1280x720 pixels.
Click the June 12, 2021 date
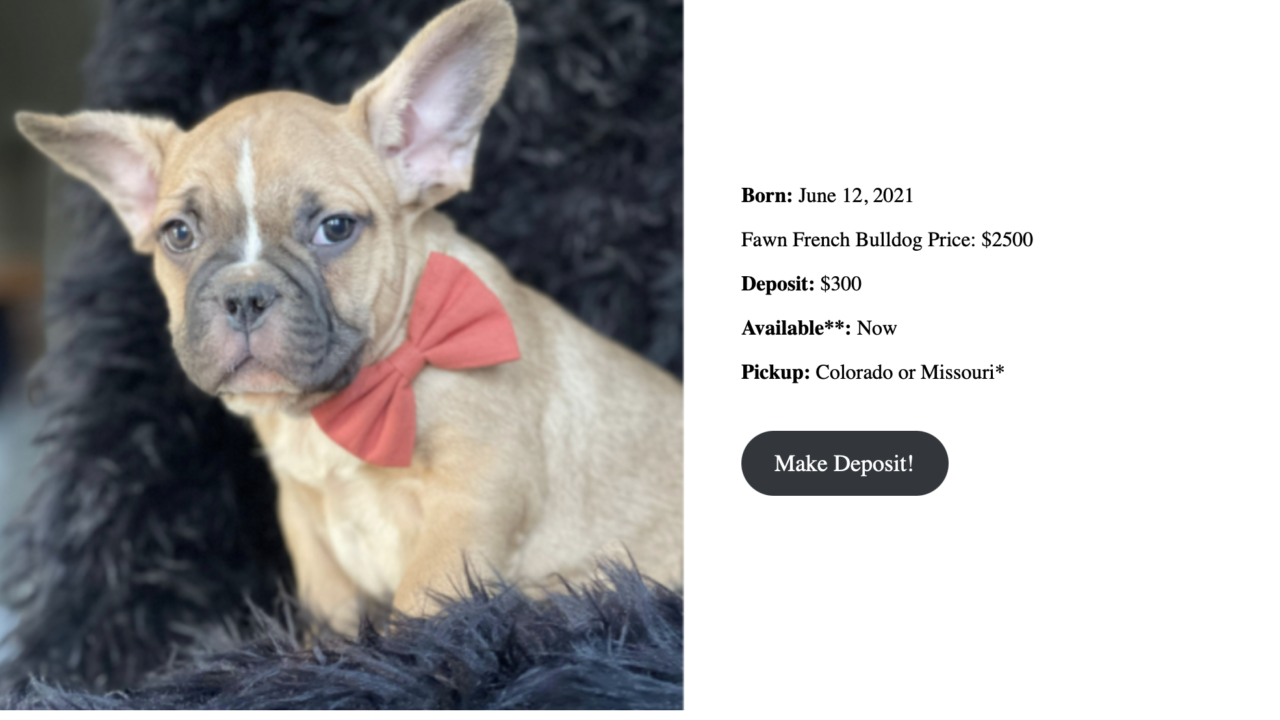pos(855,195)
